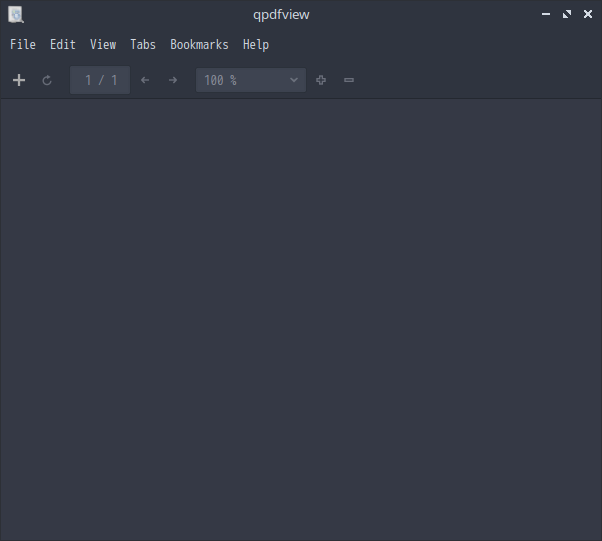The width and height of the screenshot is (602, 541).
Task: Open the 100 % zoom level dropdown
Action: tap(251, 80)
